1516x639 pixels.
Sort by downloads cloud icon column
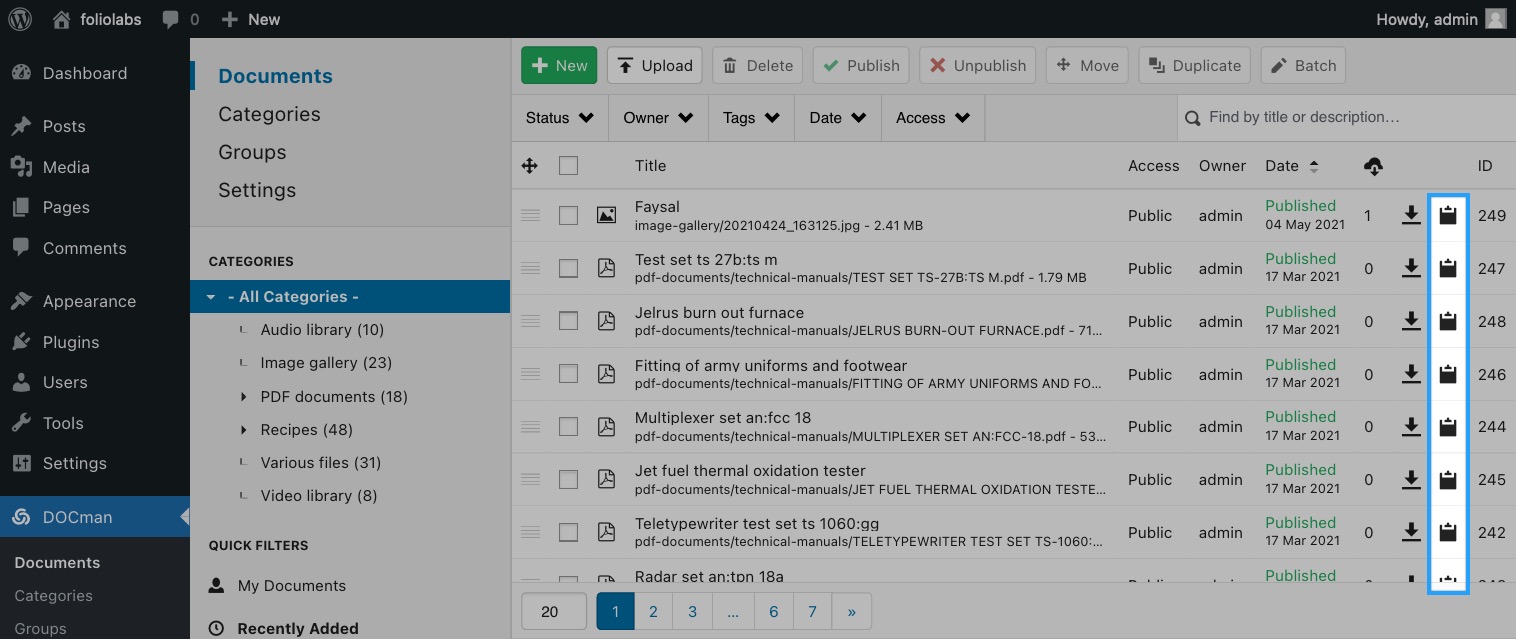(1373, 166)
